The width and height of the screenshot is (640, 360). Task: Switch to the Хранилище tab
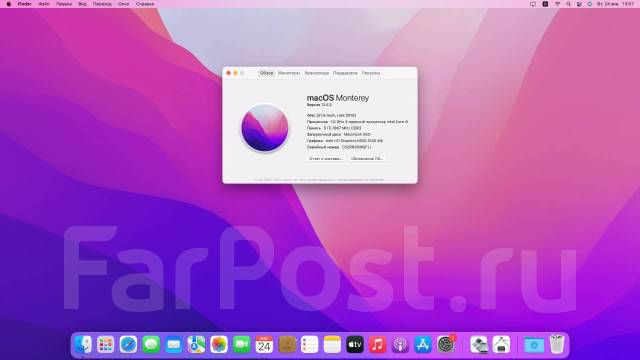(316, 73)
